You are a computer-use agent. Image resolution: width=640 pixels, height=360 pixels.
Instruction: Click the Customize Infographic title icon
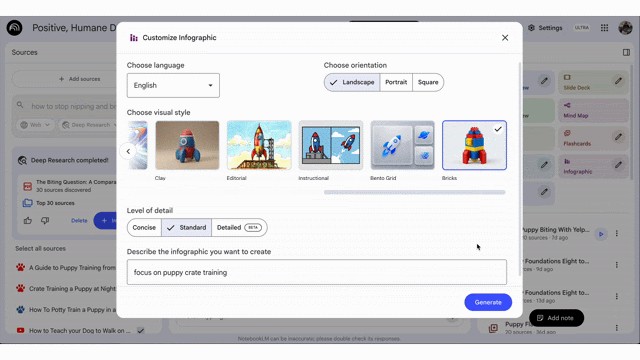point(133,38)
